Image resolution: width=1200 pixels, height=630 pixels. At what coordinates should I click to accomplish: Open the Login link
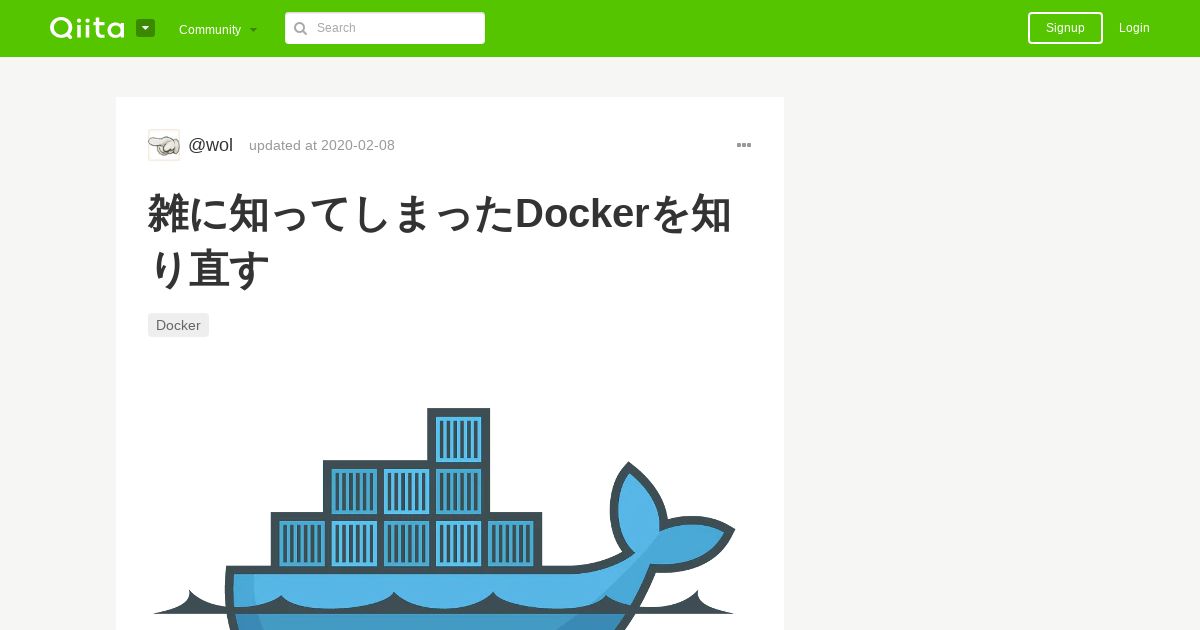1134,28
